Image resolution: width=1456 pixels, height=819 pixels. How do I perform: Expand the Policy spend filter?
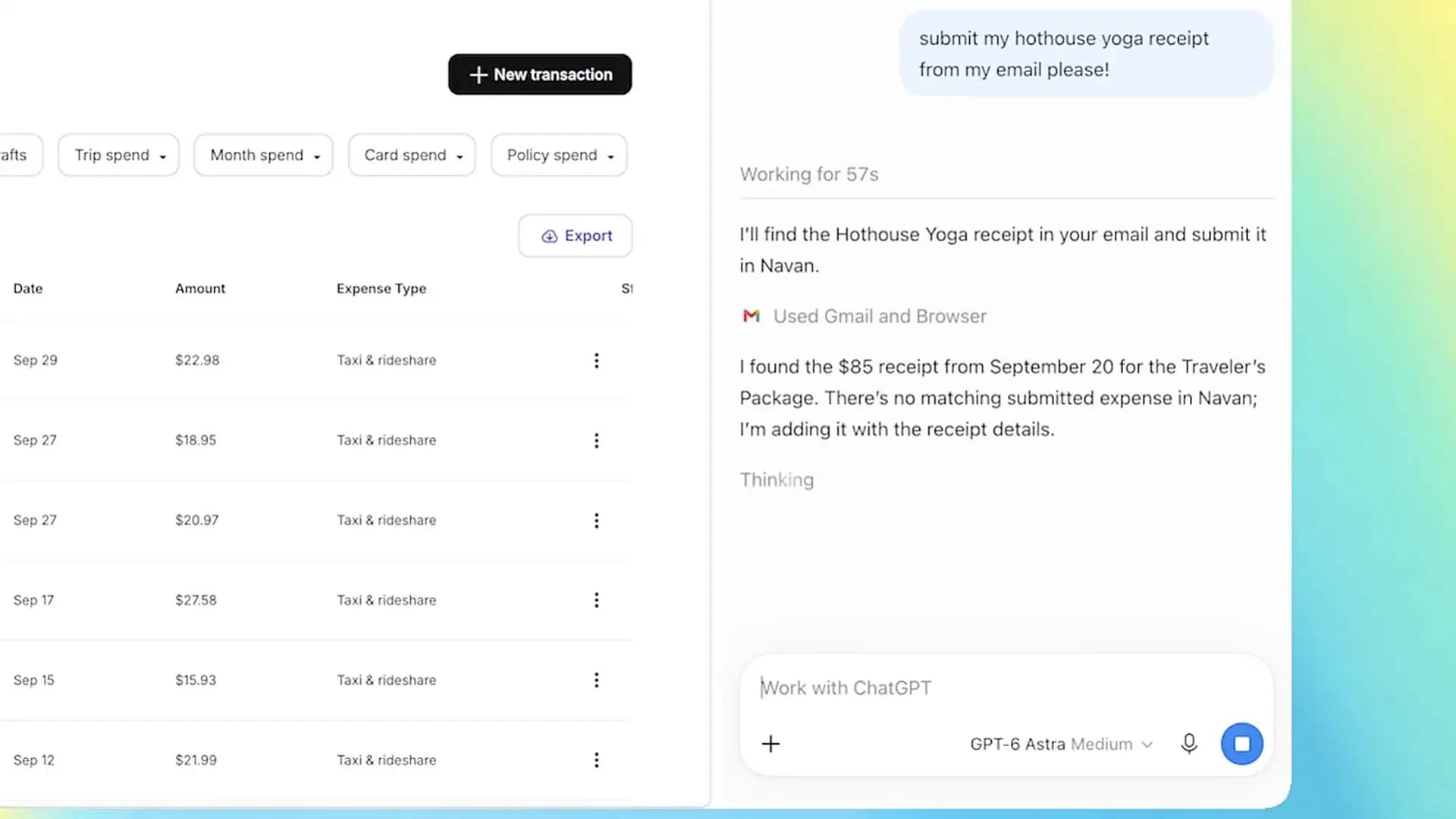click(x=559, y=155)
